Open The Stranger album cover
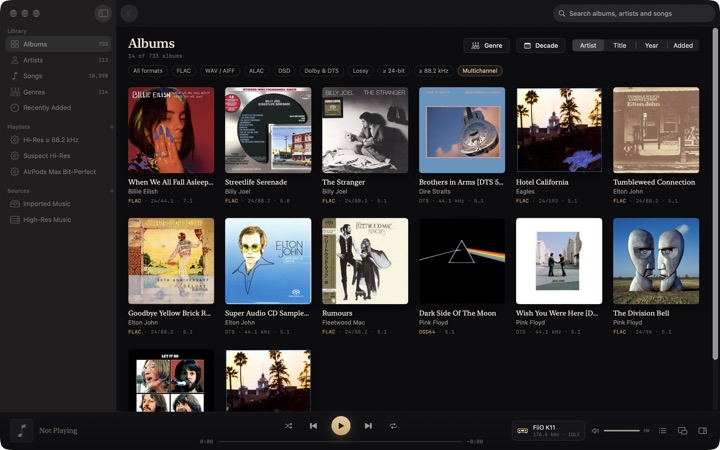 pos(365,130)
